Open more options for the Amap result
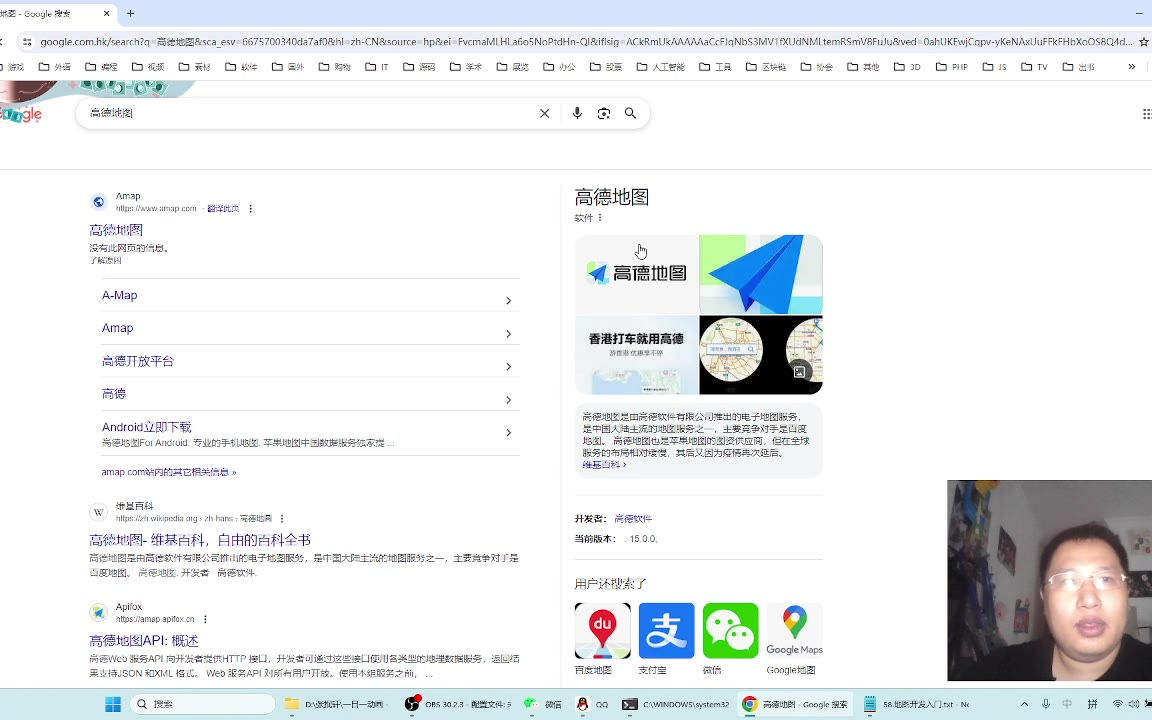Viewport: 1152px width, 720px height. tap(251, 209)
